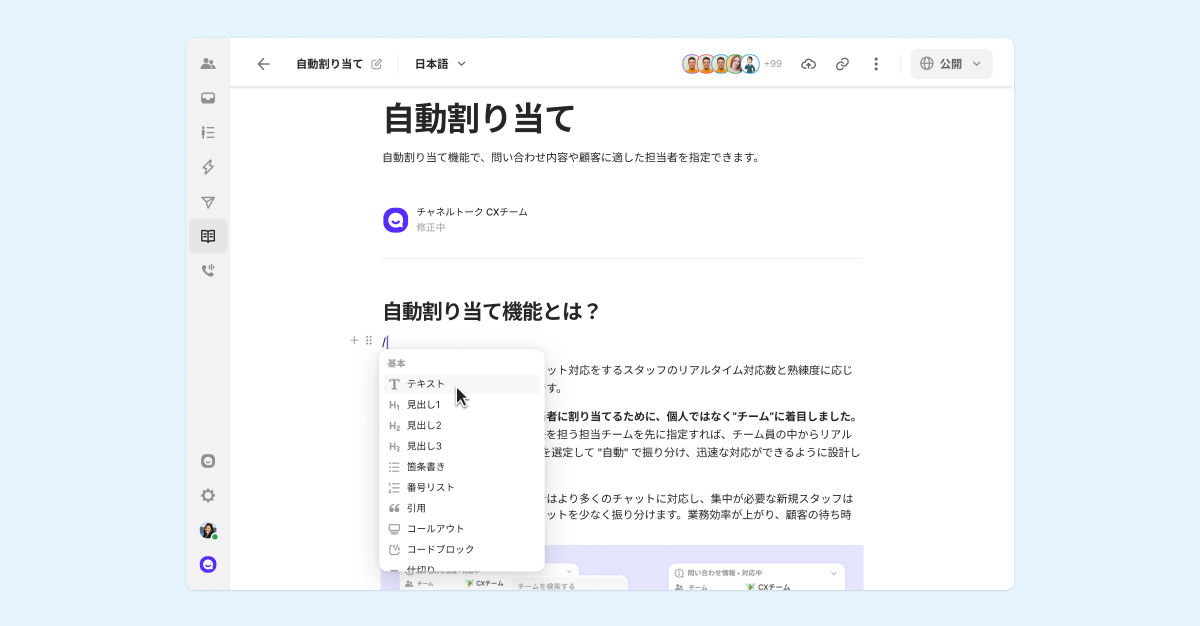The width and height of the screenshot is (1200, 626).
Task: Click the description line under the title
Action: (571, 157)
